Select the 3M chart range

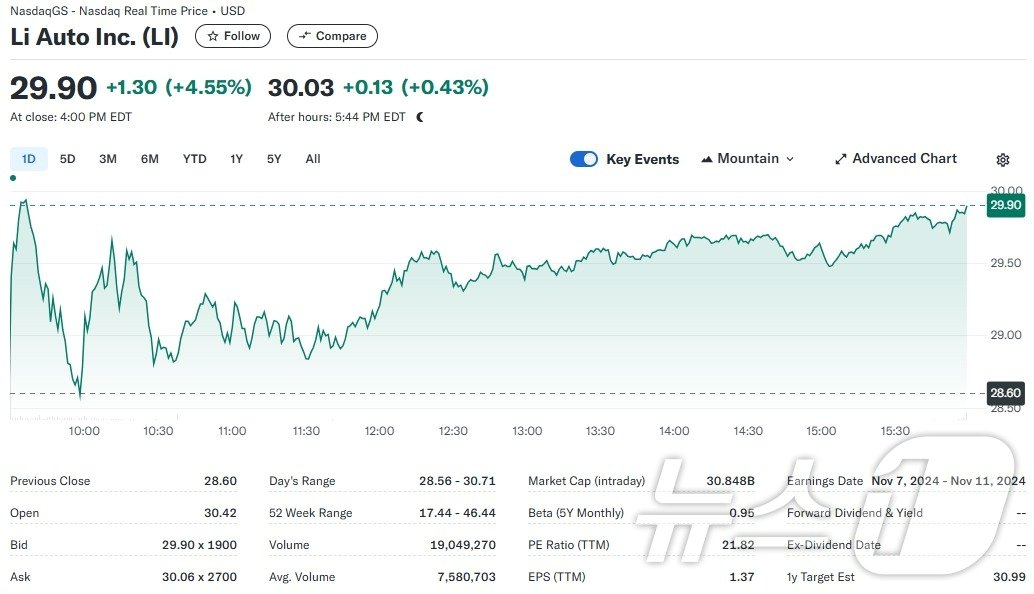(x=108, y=159)
